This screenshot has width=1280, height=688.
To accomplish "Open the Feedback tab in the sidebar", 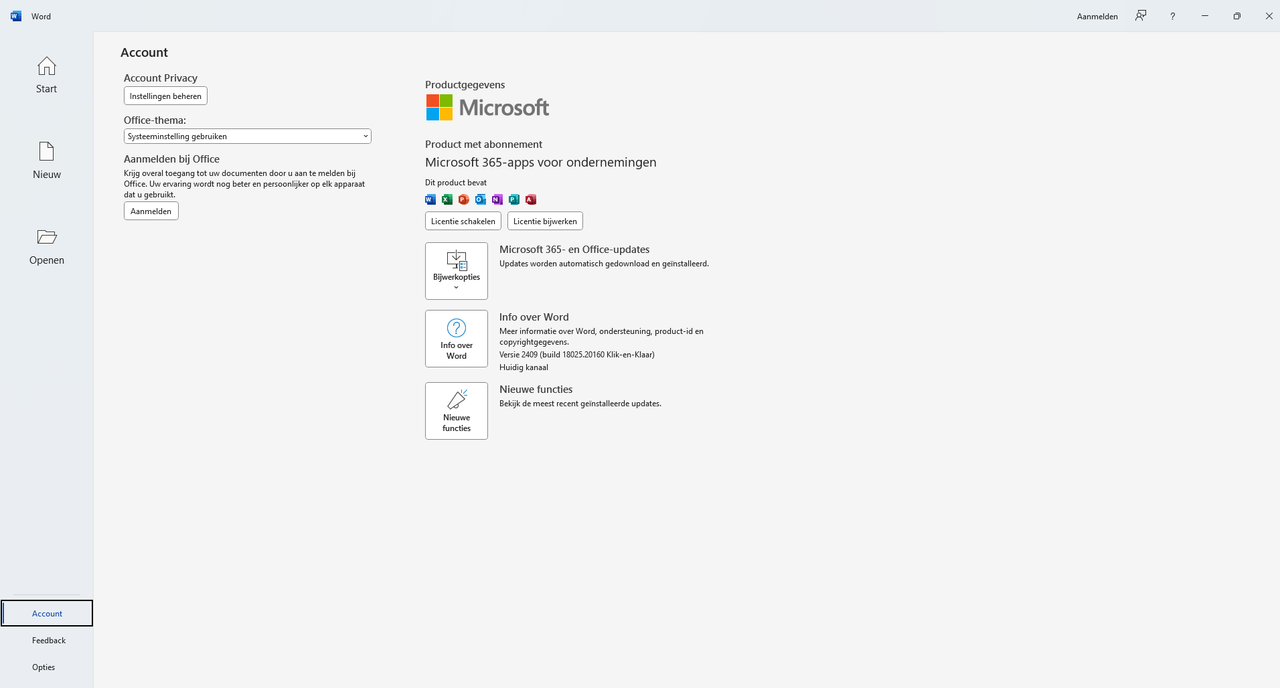I will click(48, 640).
